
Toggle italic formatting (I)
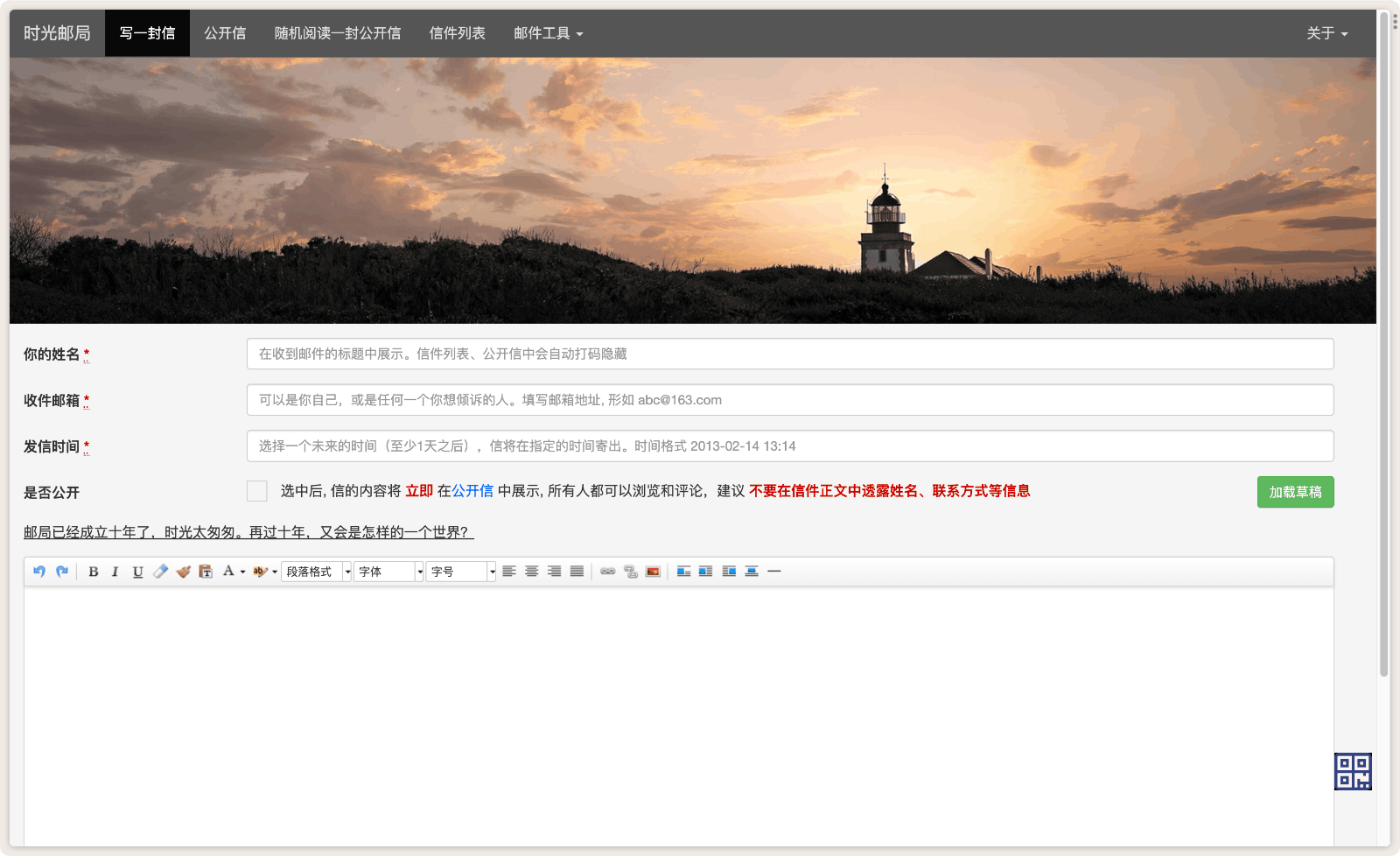tap(115, 572)
